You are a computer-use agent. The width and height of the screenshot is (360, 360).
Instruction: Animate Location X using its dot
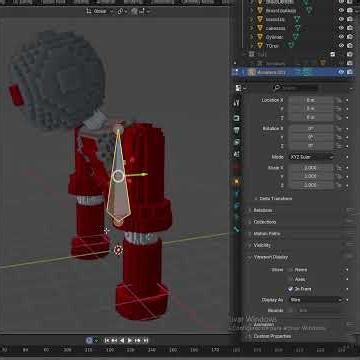[347, 100]
